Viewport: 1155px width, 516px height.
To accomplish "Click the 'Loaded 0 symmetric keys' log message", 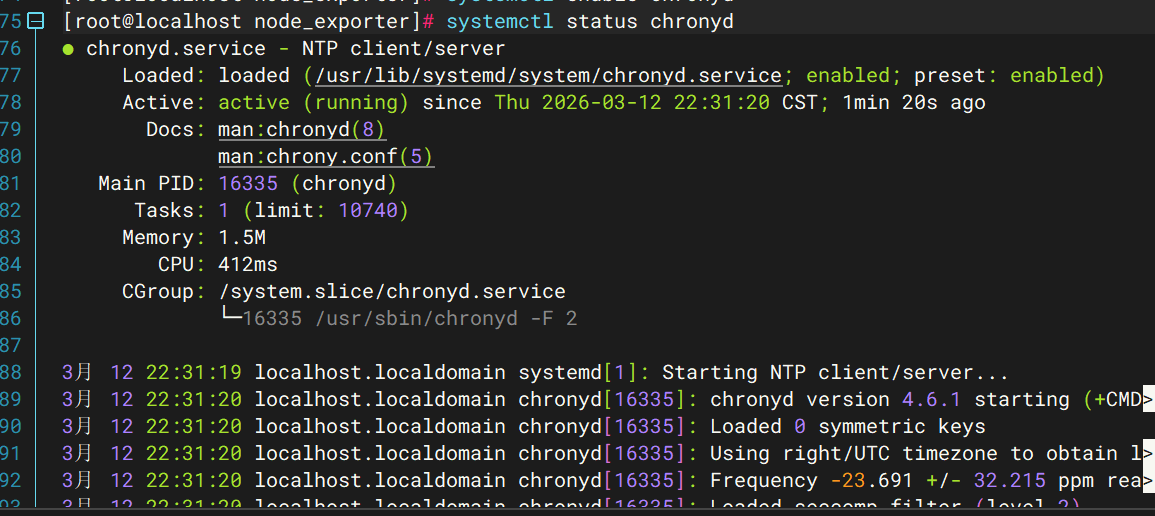I will (x=848, y=426).
